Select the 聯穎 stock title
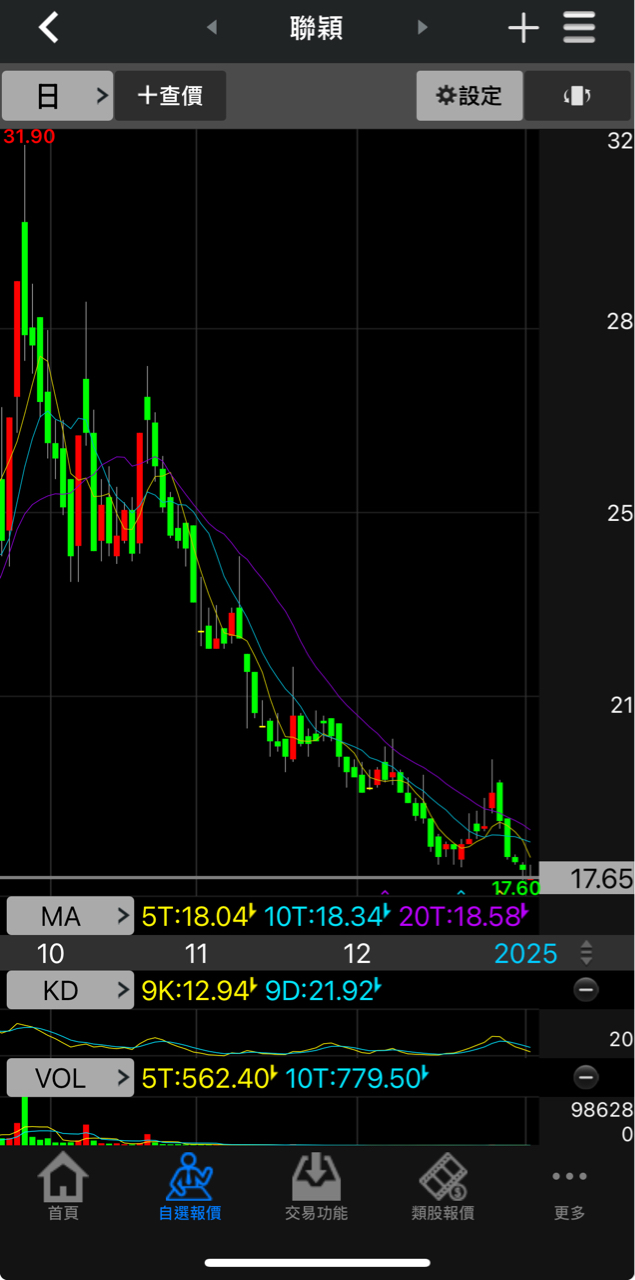635x1280 pixels. pyautogui.click(x=317, y=28)
